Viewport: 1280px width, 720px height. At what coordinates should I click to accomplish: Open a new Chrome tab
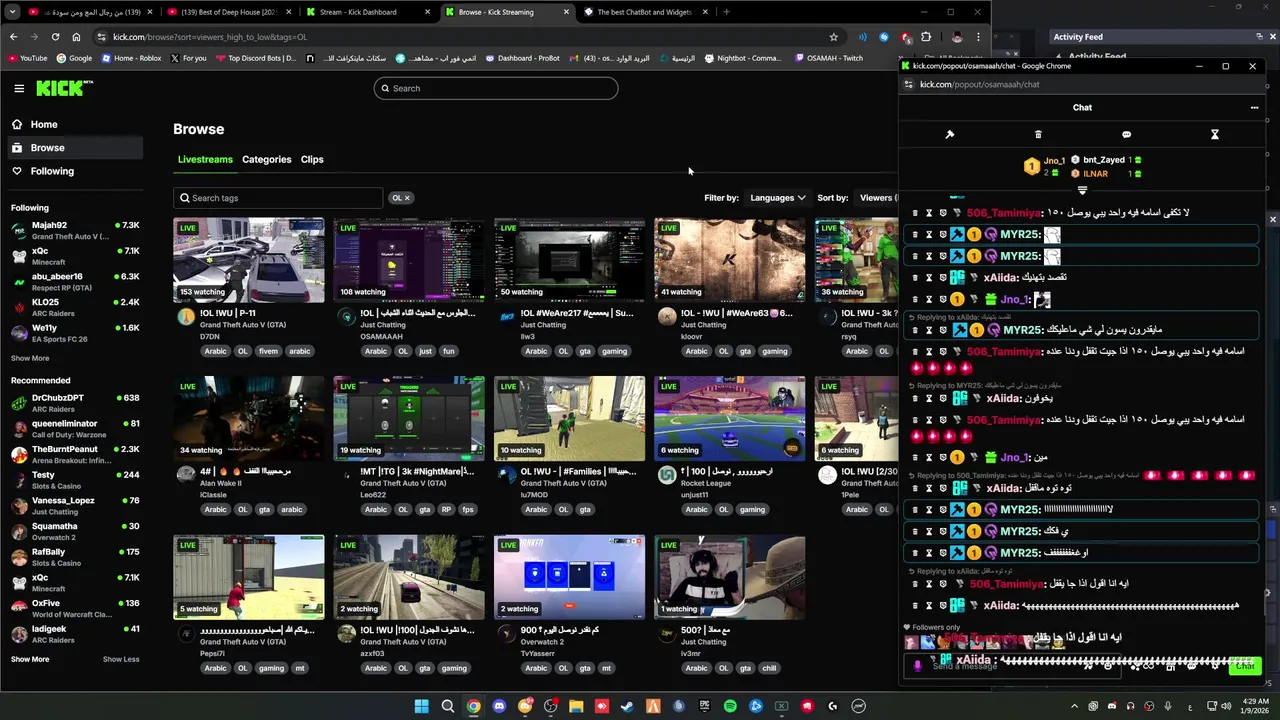726,12
